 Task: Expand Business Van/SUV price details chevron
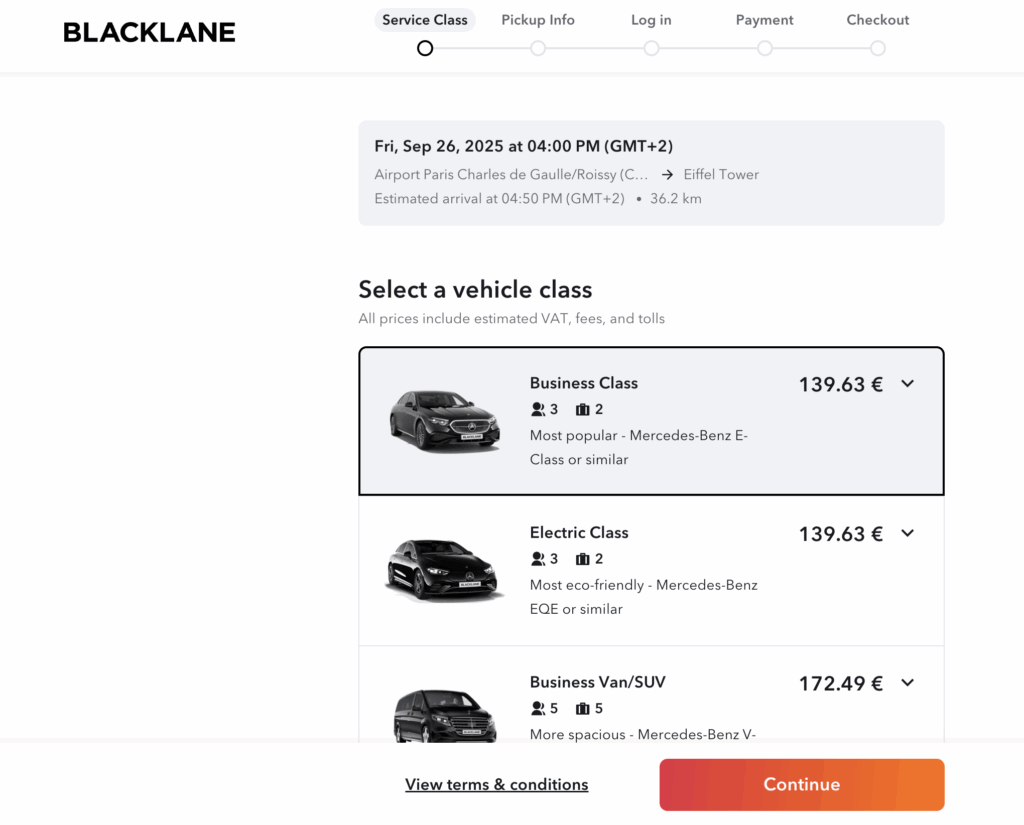tap(908, 683)
